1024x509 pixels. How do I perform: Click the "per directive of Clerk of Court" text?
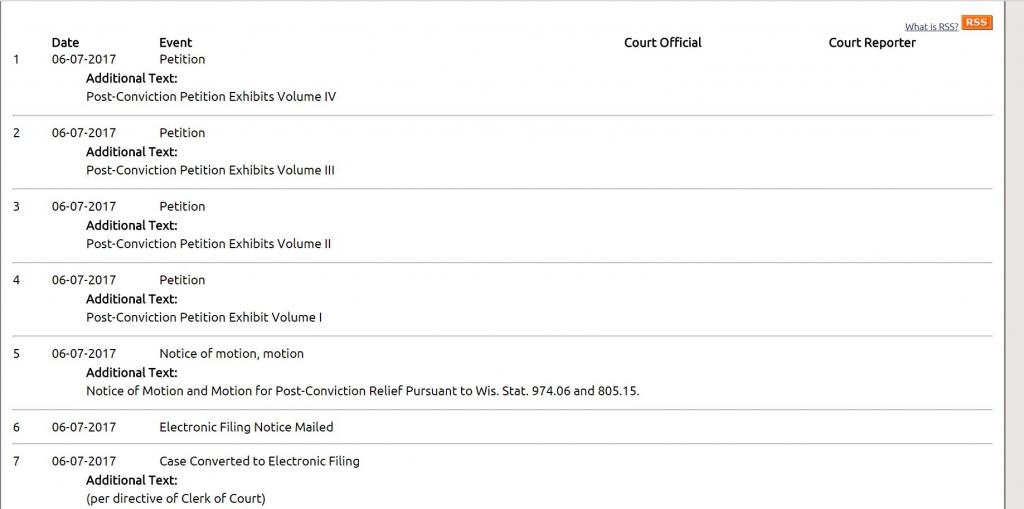click(176, 498)
